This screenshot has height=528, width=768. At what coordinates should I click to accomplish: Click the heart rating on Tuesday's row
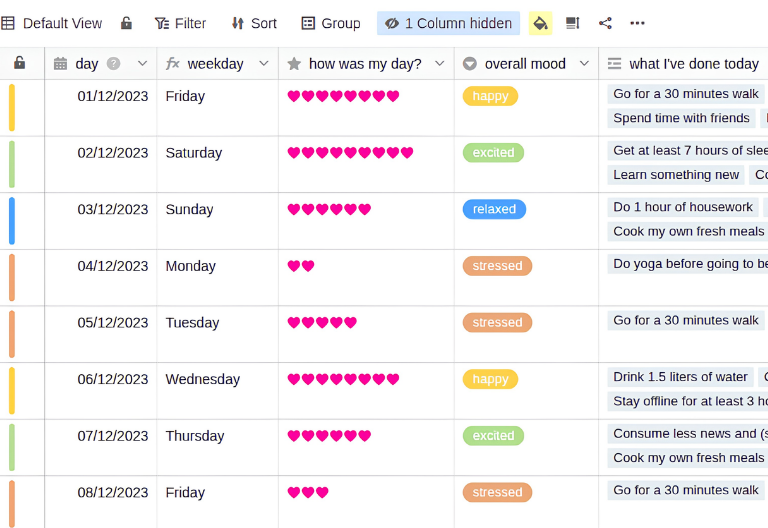322,322
